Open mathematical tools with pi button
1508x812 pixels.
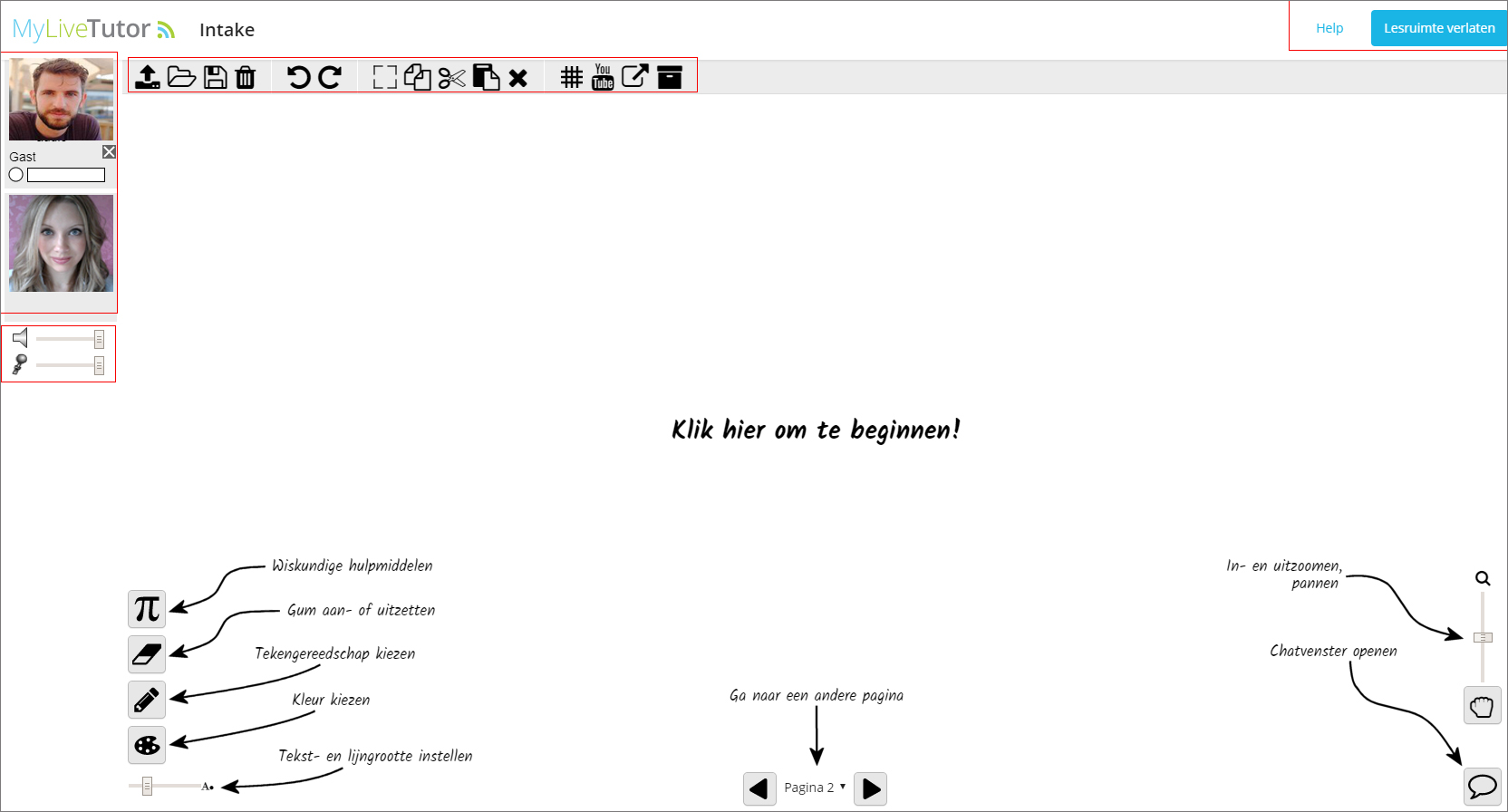[x=147, y=609]
